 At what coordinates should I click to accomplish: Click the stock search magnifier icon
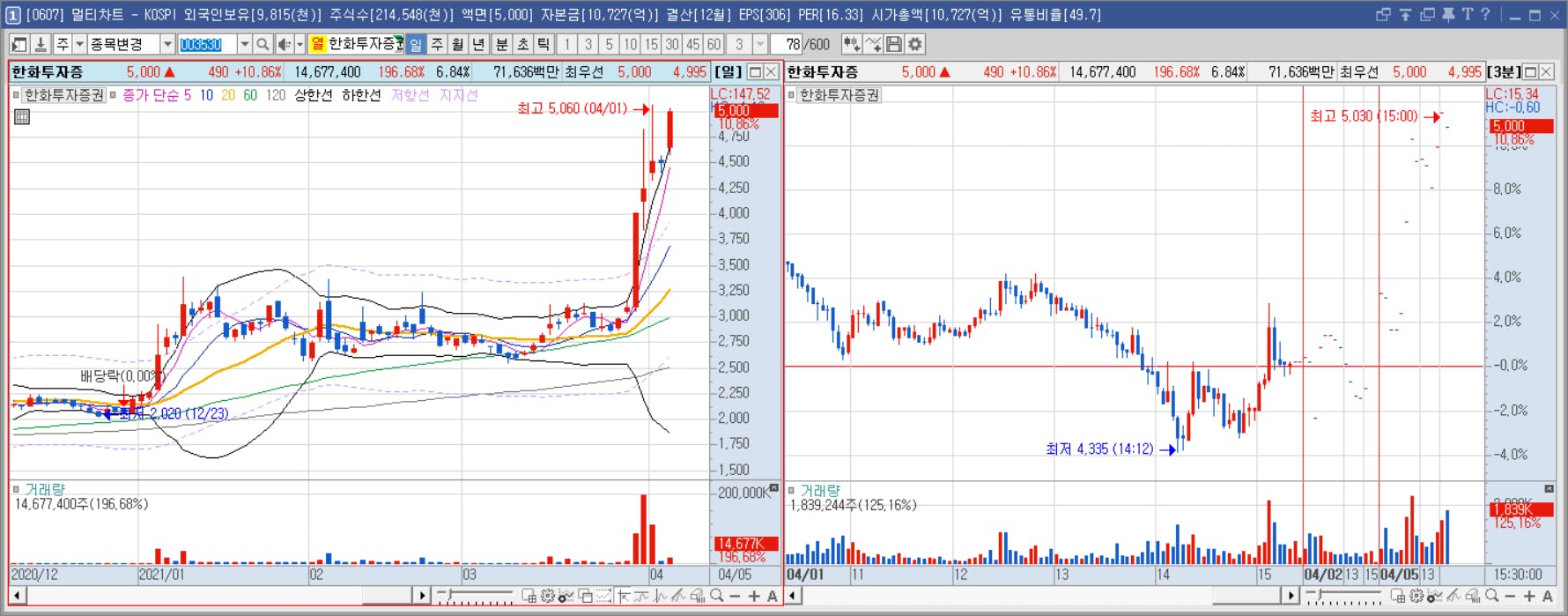(x=263, y=44)
